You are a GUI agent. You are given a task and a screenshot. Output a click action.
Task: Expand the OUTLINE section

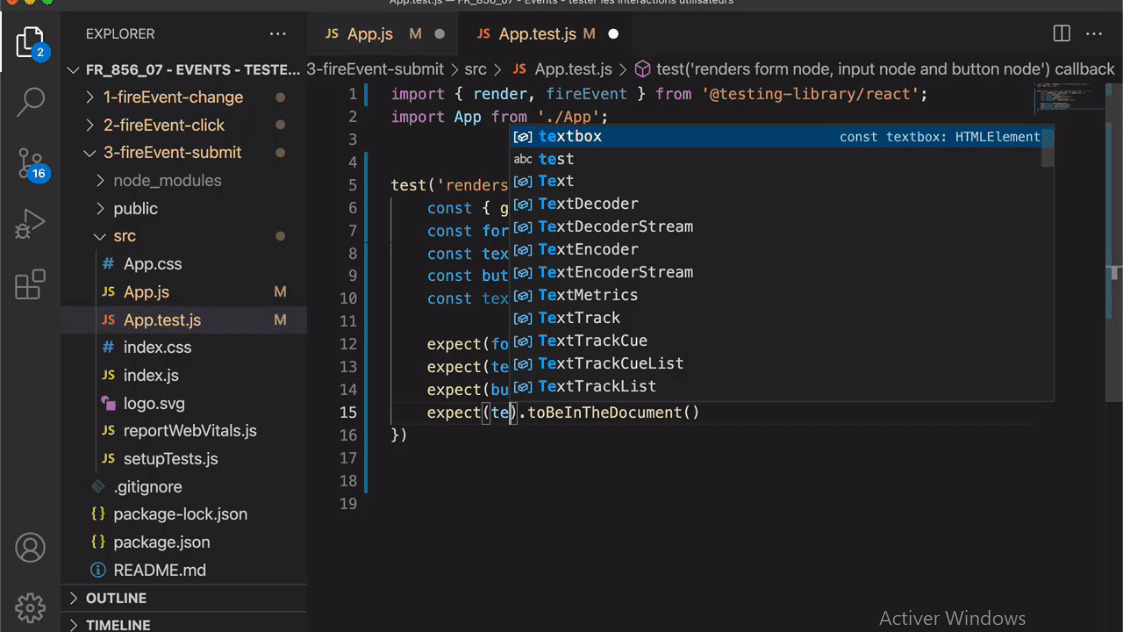(116, 598)
